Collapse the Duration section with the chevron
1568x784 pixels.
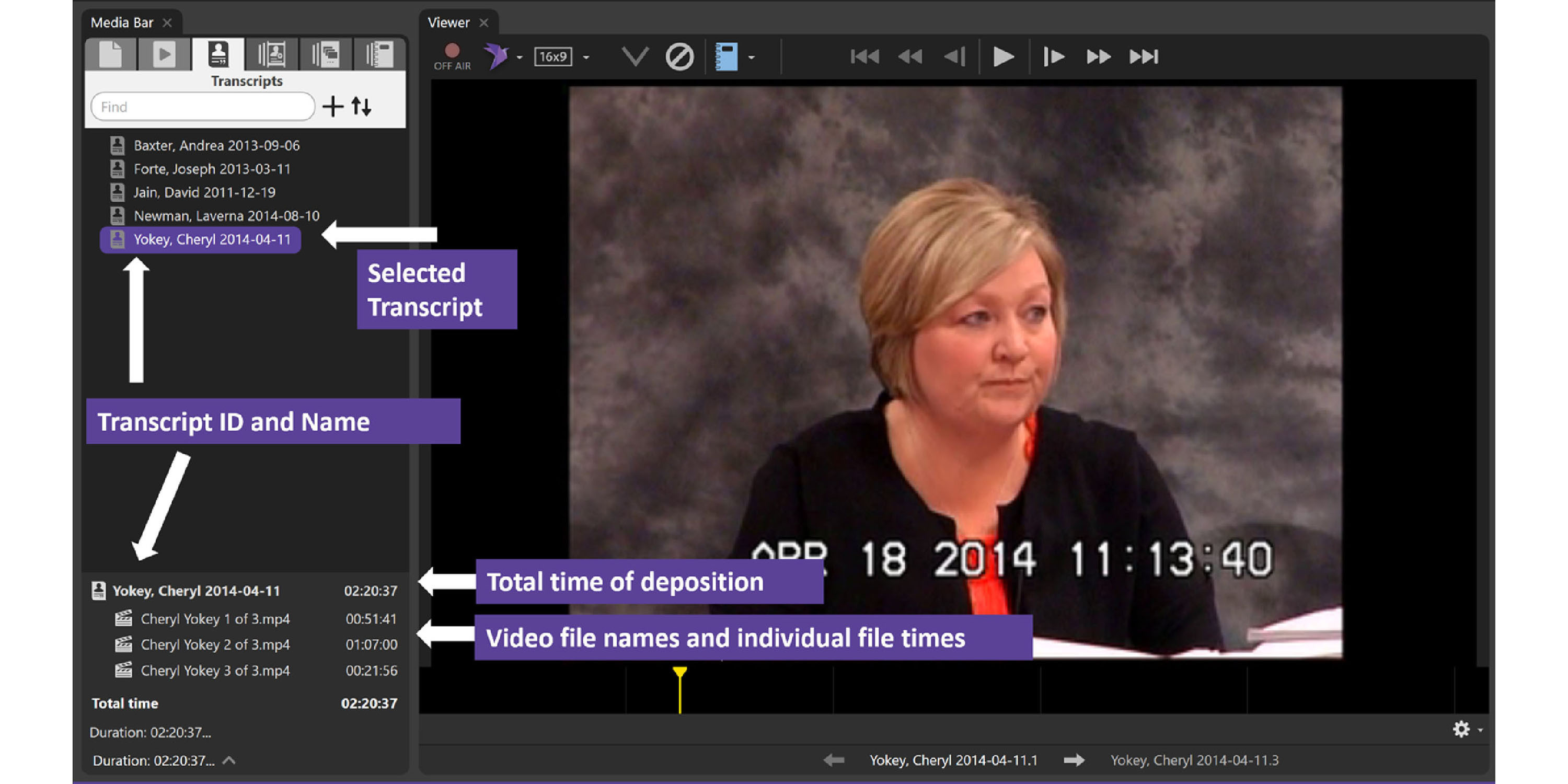coord(229,760)
